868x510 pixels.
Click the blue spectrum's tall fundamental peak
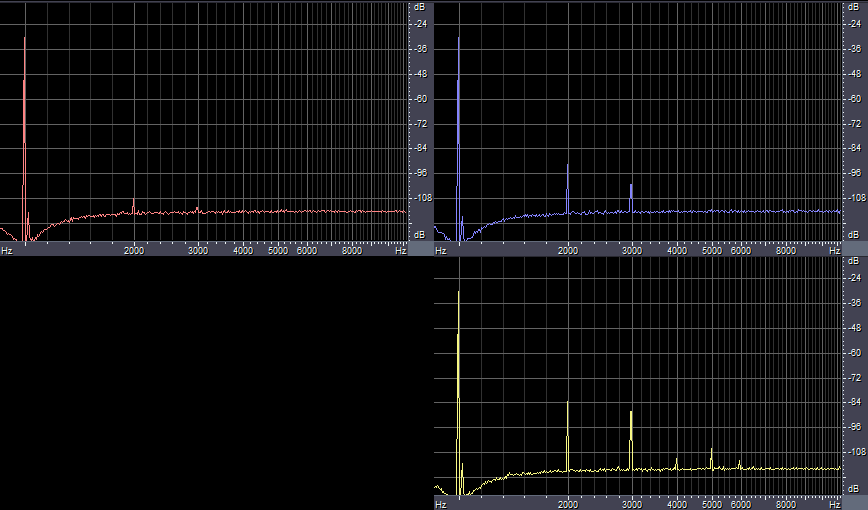458,138
